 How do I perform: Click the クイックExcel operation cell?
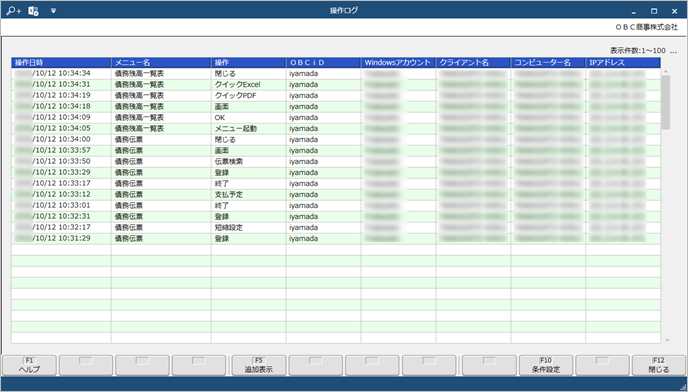point(248,85)
